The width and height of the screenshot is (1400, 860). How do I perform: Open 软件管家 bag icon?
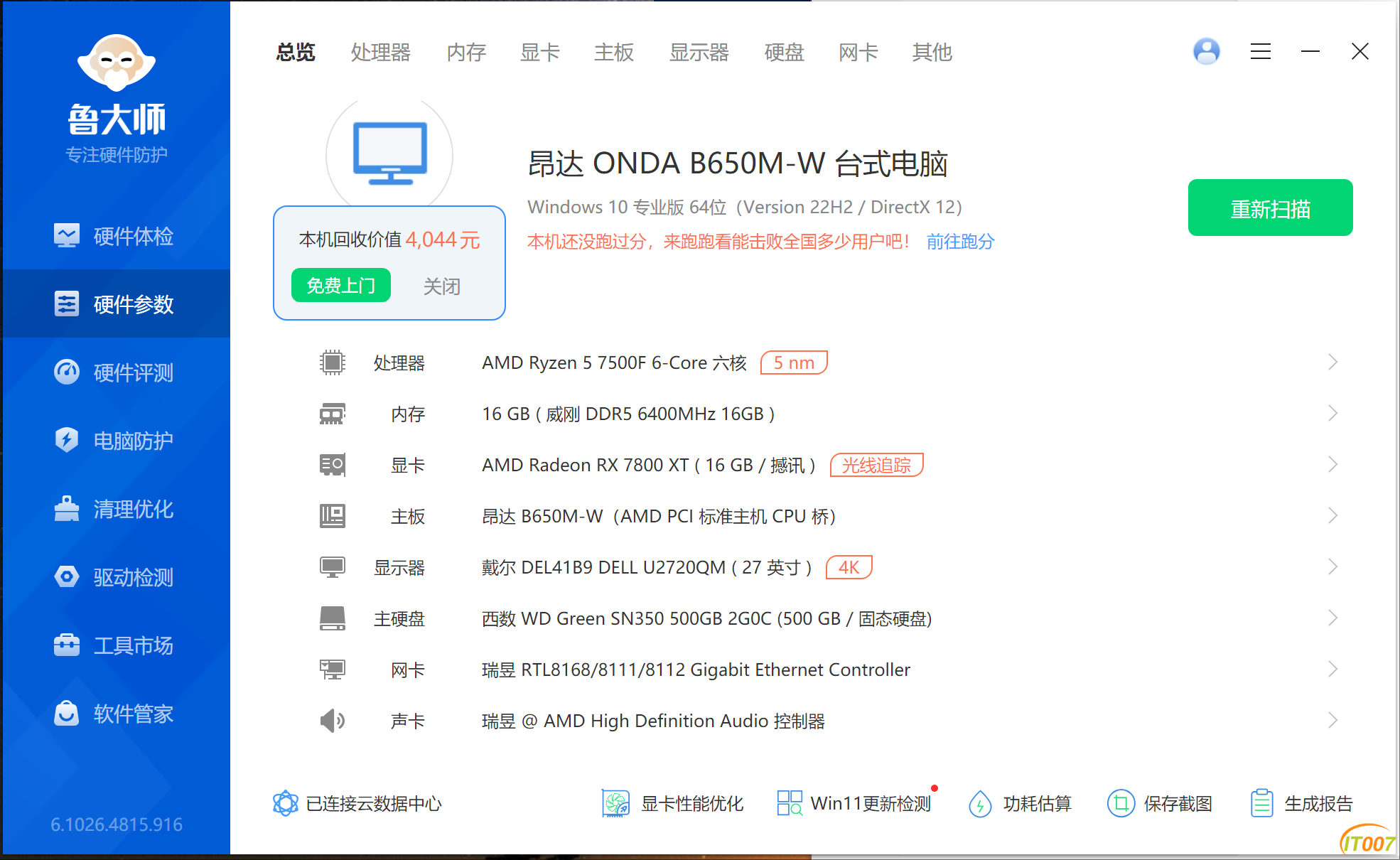67,714
